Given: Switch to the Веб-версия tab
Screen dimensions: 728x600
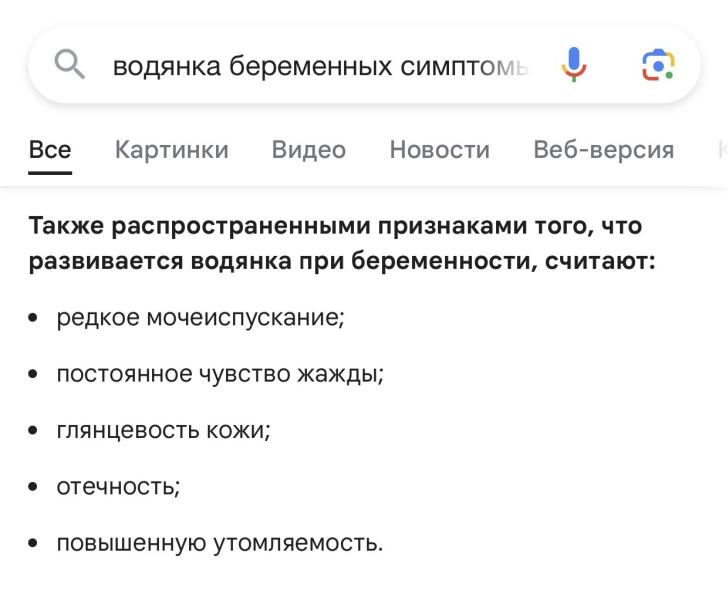Looking at the screenshot, I should click(x=604, y=150).
